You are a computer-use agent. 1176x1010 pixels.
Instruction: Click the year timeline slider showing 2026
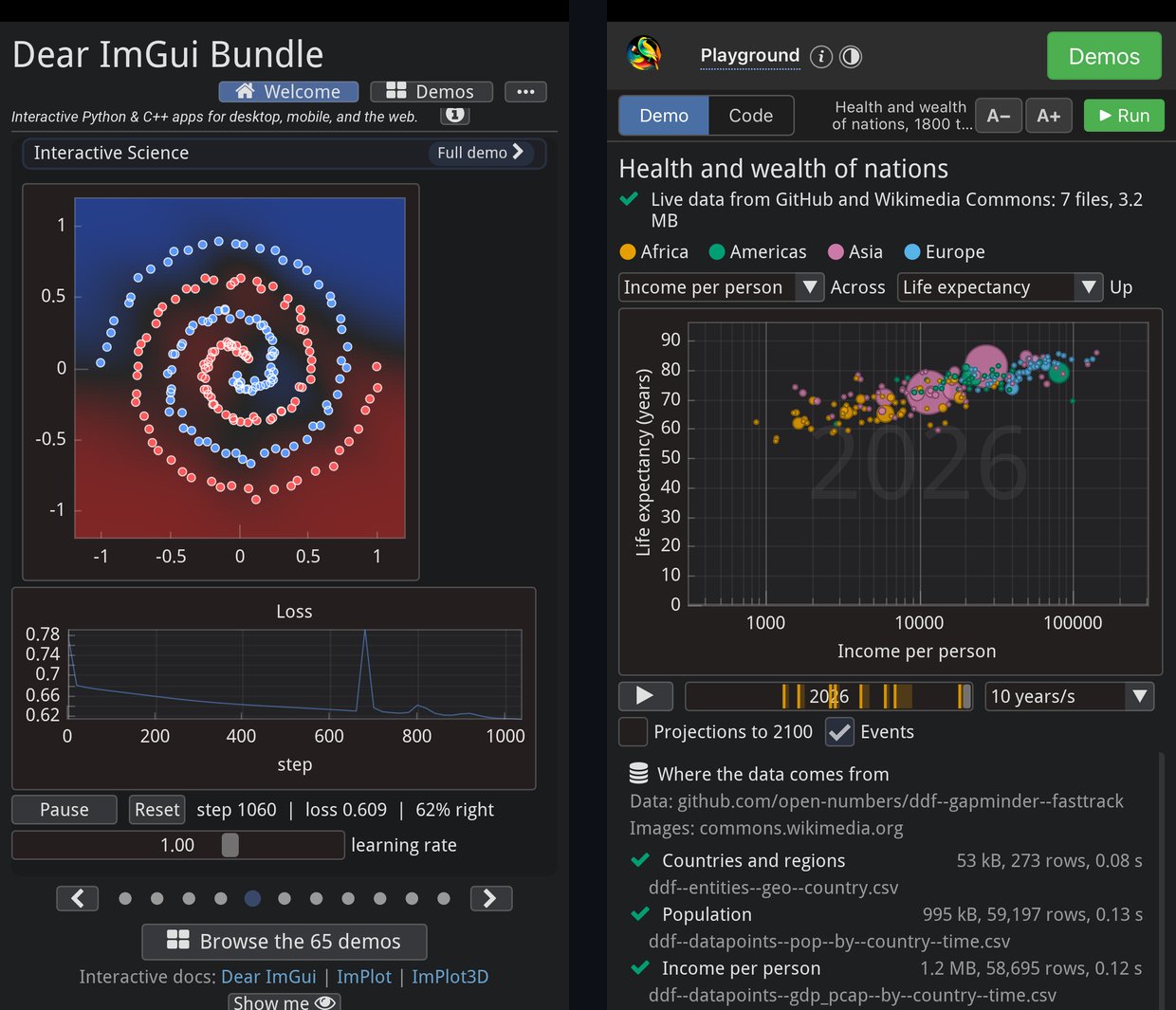pos(829,696)
